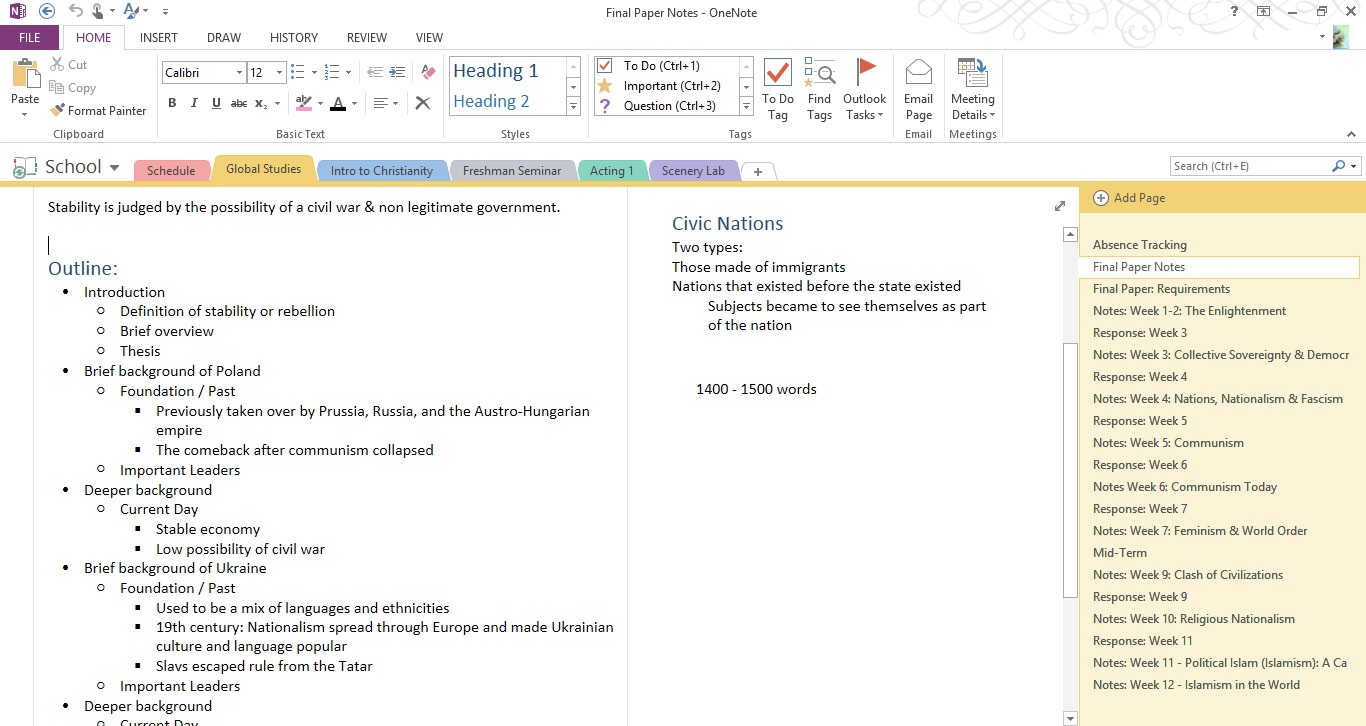Toggle Italic formatting
Viewport: 1366px width, 726px height.
pos(194,103)
